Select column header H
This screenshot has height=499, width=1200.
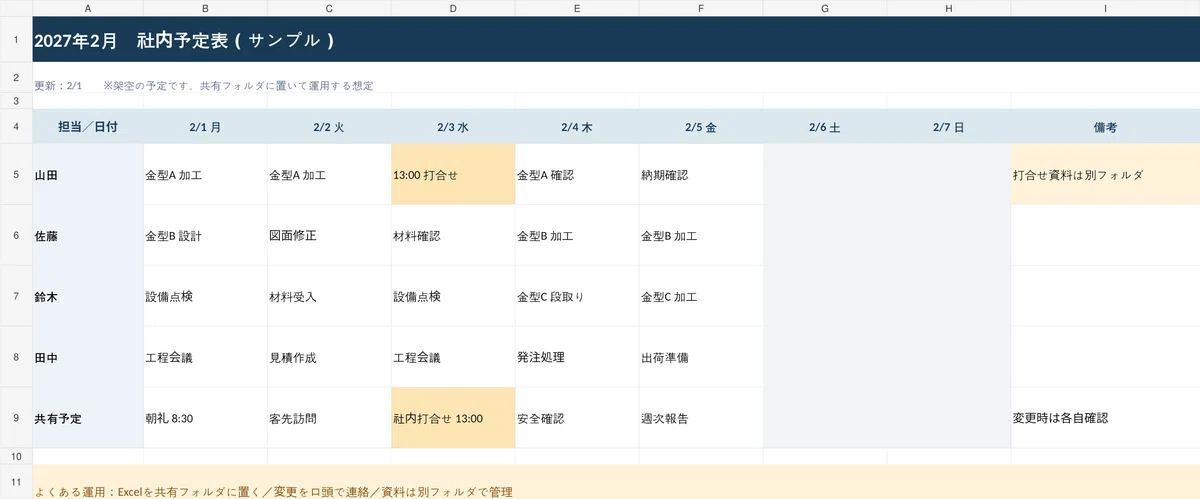tap(949, 8)
